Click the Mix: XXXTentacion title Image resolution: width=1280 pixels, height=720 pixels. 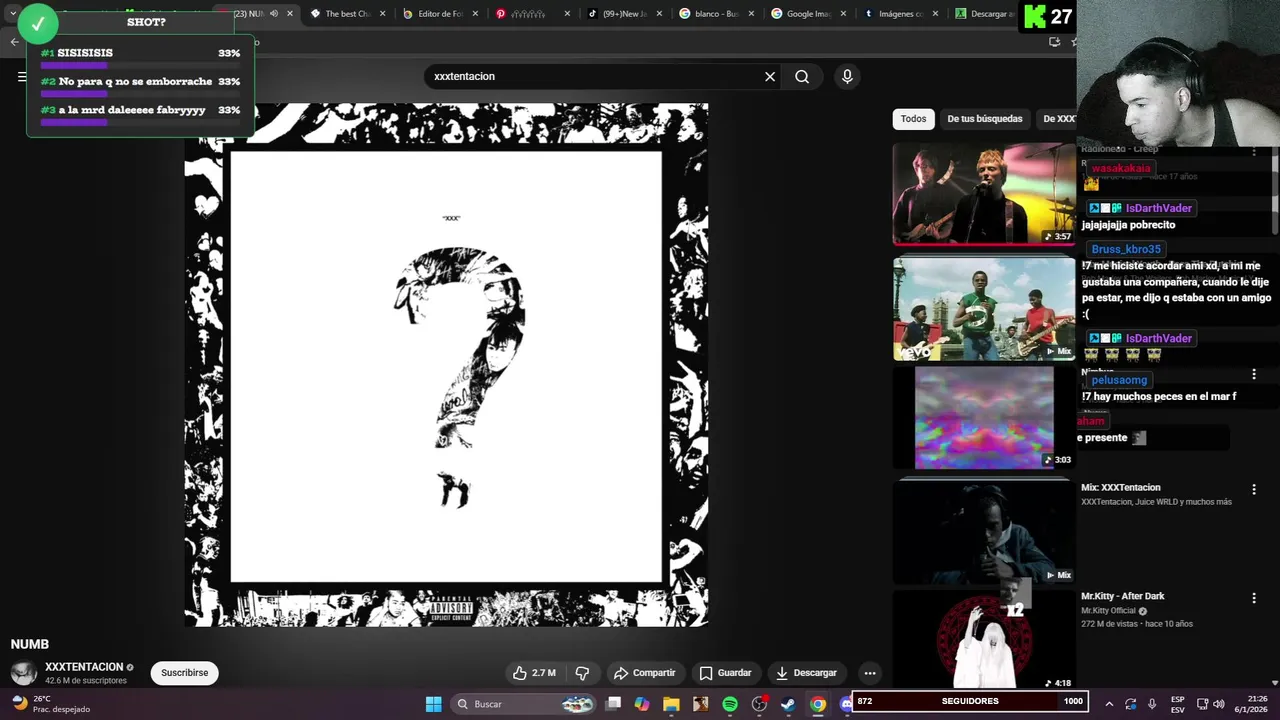click(1121, 488)
